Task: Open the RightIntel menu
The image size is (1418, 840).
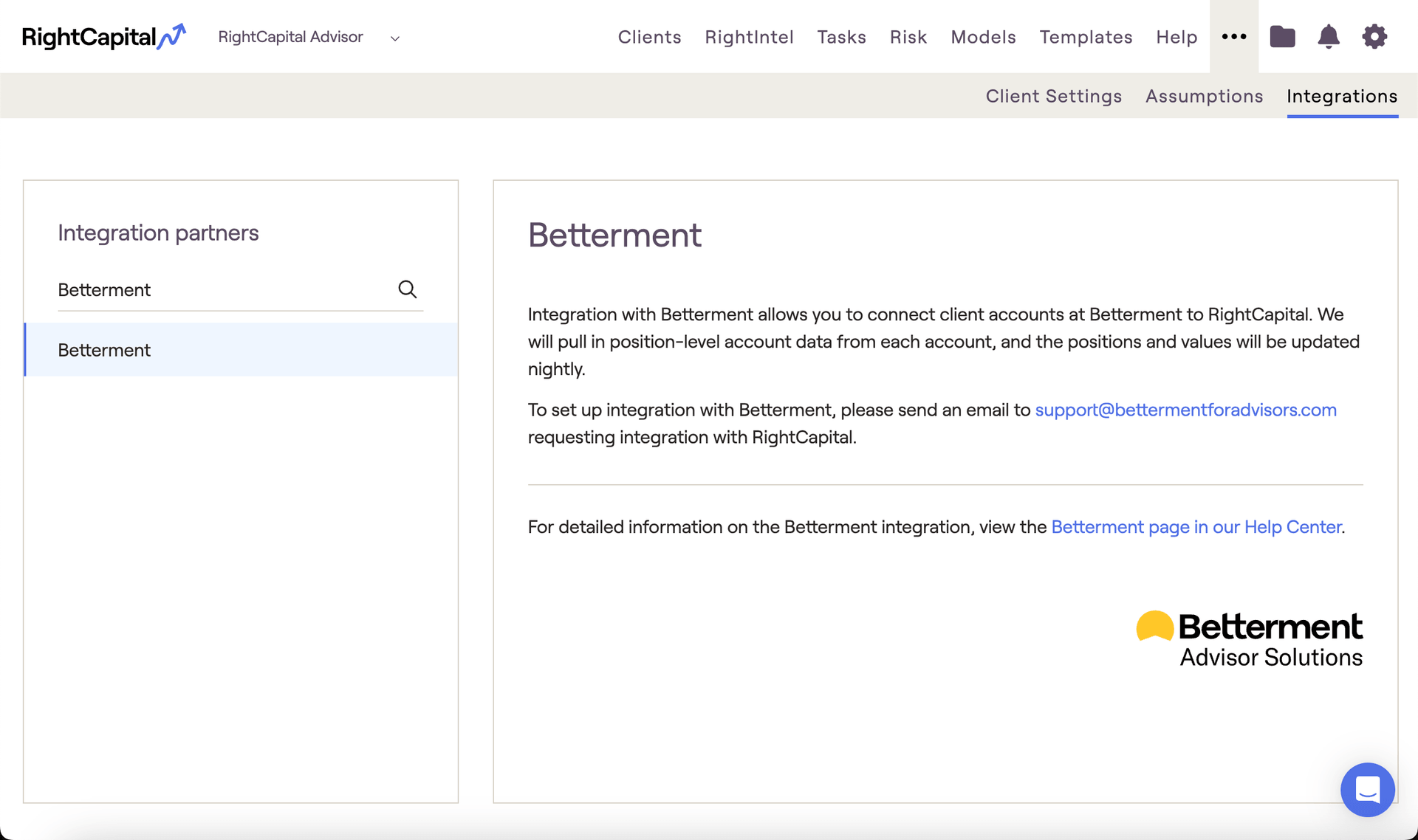Action: coord(749,37)
